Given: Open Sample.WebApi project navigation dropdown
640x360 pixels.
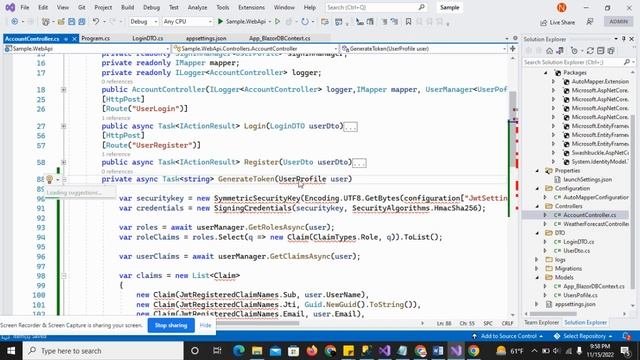Looking at the screenshot, I should point(87,49).
